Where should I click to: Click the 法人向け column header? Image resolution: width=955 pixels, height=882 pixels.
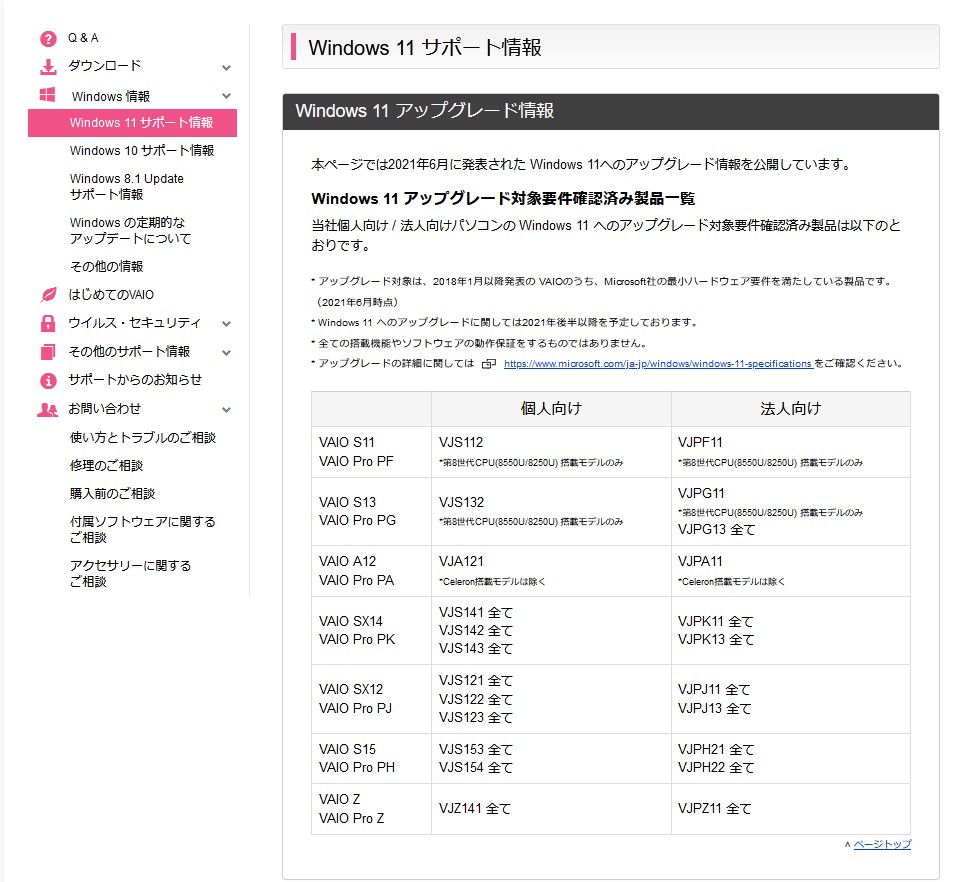(x=791, y=408)
